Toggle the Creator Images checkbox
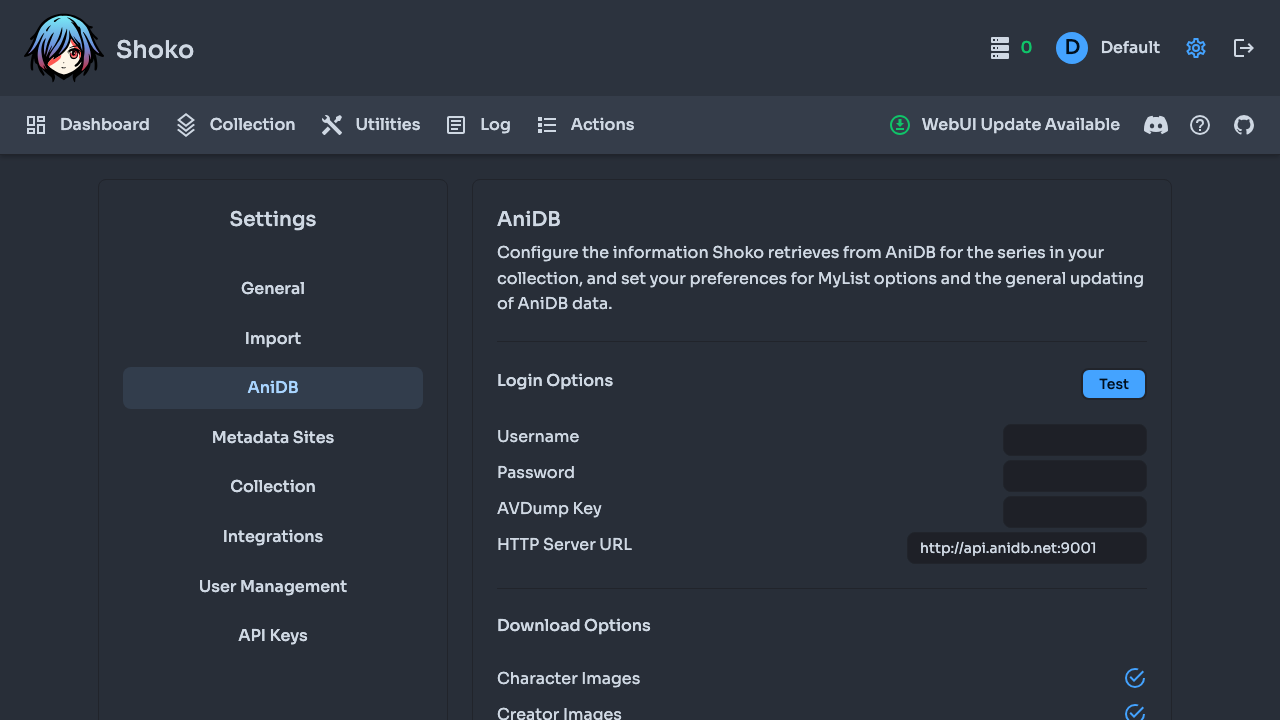The height and width of the screenshot is (720, 1280). click(x=1135, y=713)
